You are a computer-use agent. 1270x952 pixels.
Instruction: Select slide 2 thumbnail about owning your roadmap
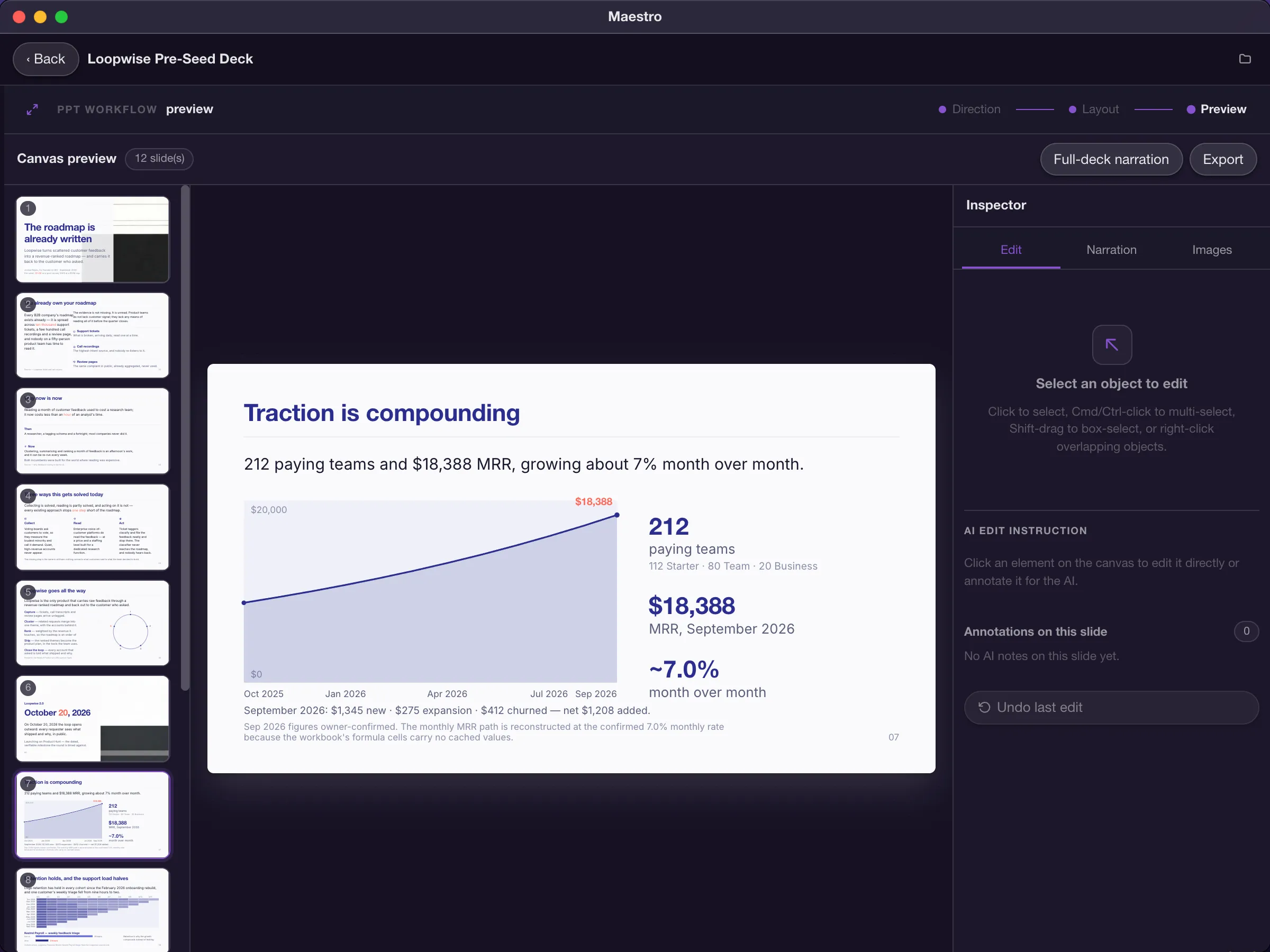pyautogui.click(x=93, y=335)
